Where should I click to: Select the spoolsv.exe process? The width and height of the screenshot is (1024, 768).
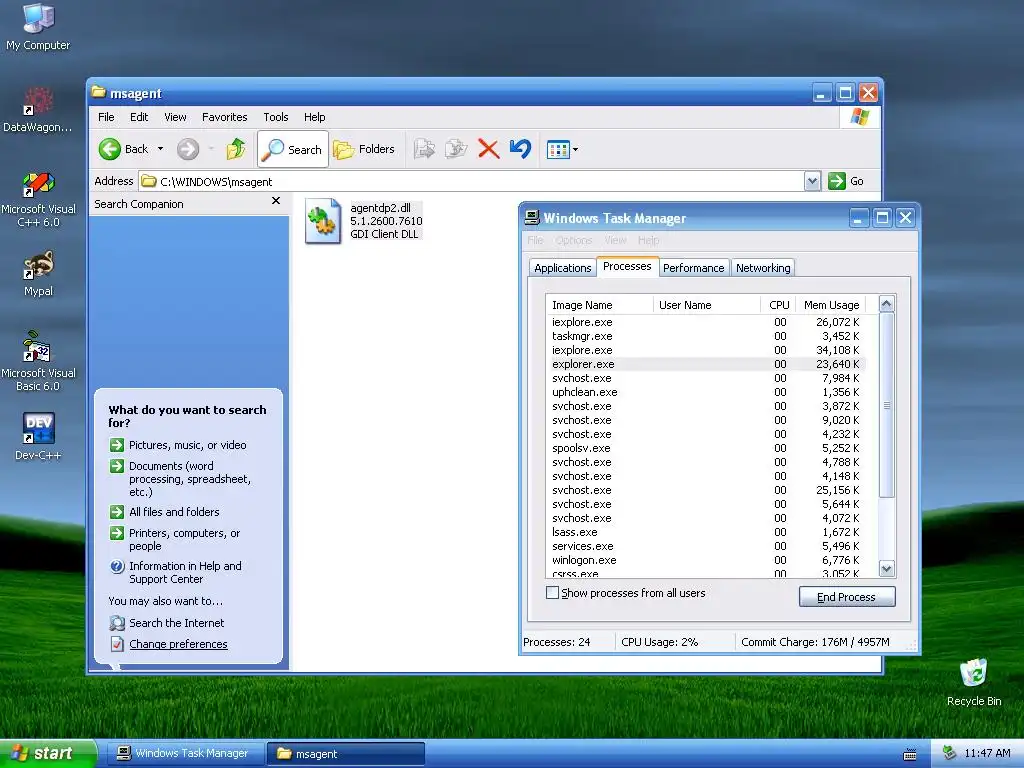coord(706,449)
